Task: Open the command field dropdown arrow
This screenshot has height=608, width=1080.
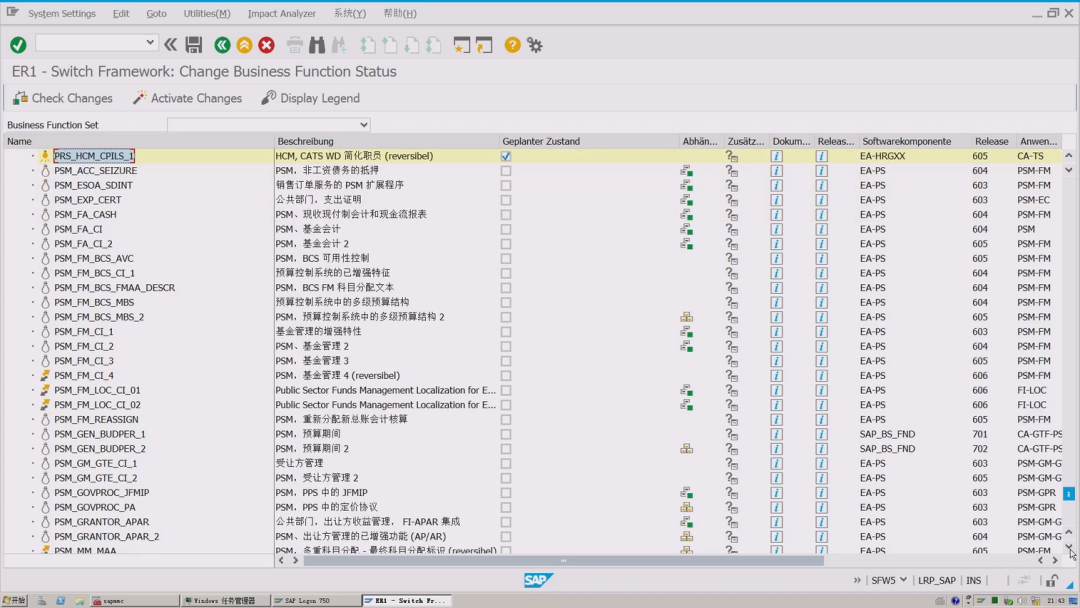Action: 149,43
